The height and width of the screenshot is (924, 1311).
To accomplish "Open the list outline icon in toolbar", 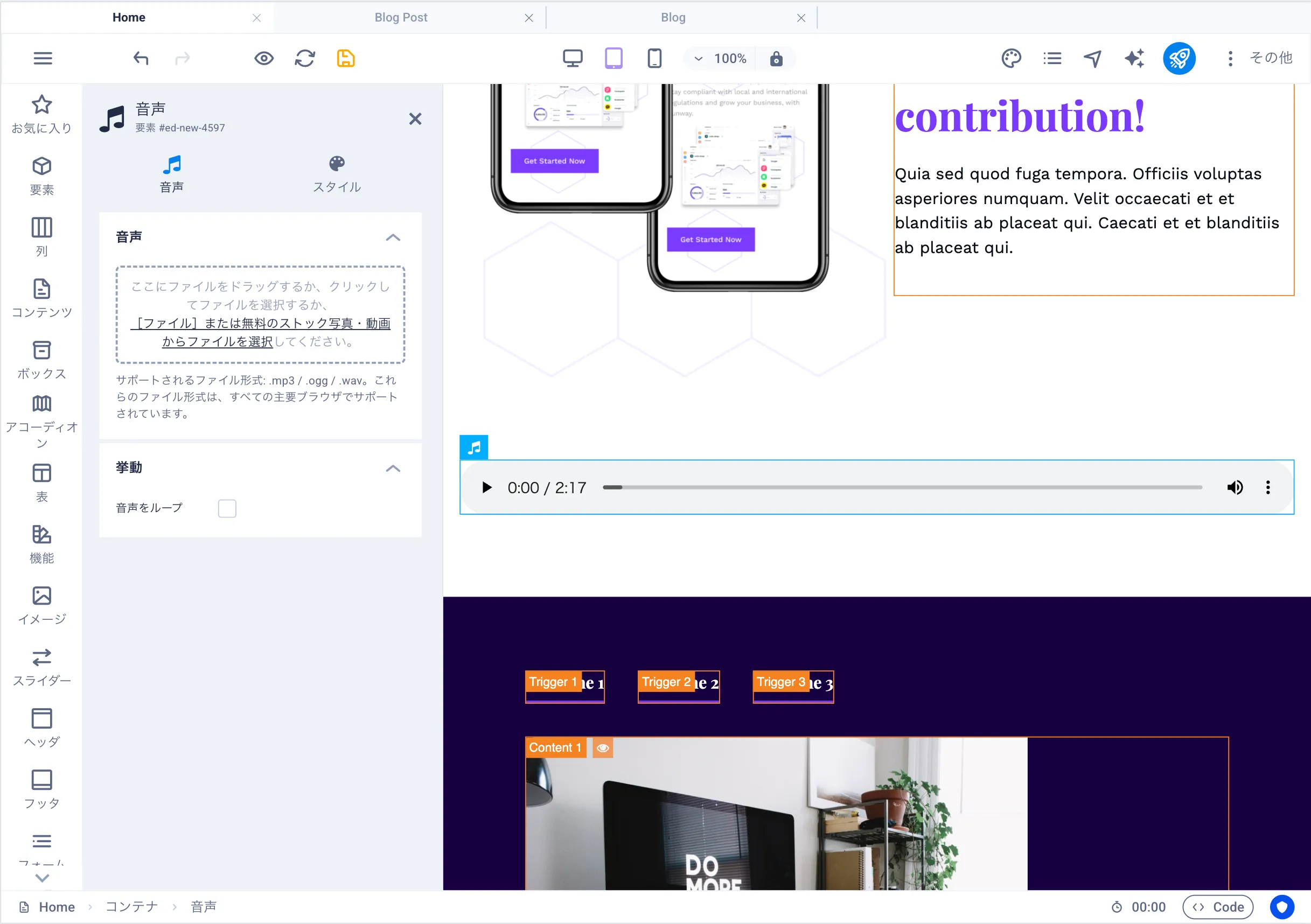I will click(1052, 58).
